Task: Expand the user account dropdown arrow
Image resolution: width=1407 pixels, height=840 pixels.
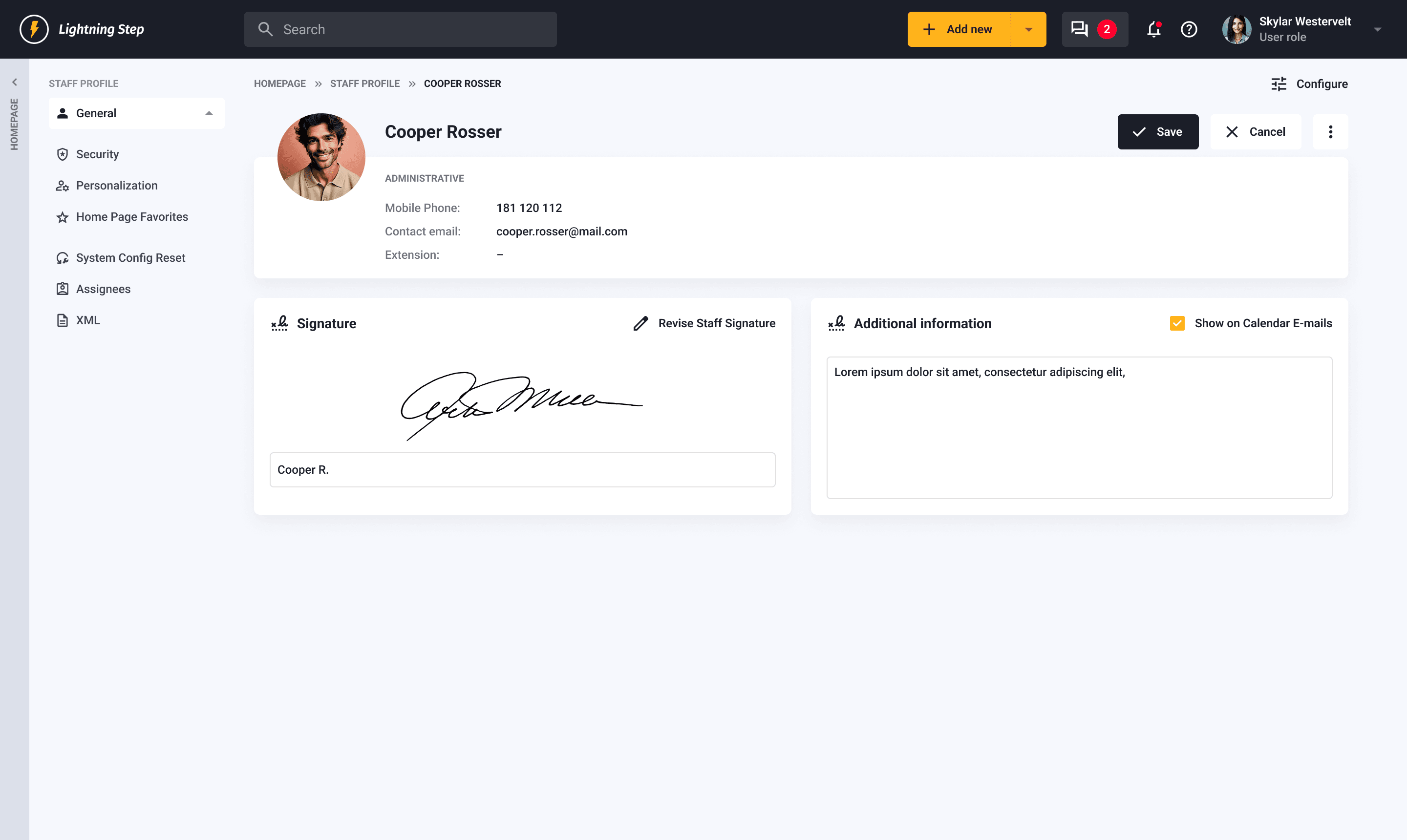Action: pos(1377,29)
